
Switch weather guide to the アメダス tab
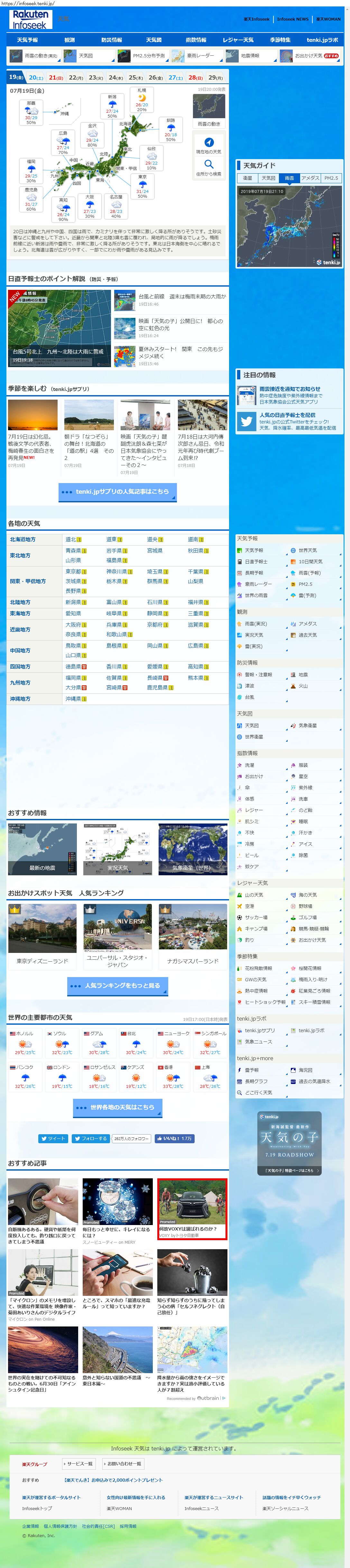coord(310,178)
